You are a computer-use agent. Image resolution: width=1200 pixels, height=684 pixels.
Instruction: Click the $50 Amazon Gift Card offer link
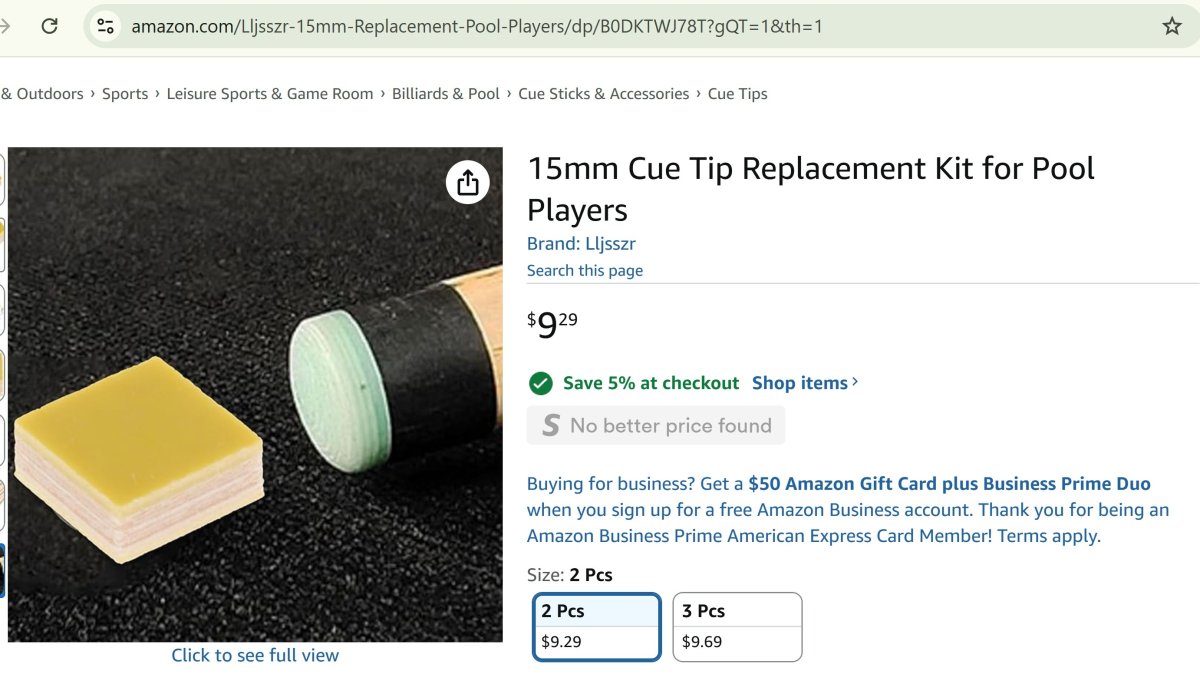pos(949,484)
